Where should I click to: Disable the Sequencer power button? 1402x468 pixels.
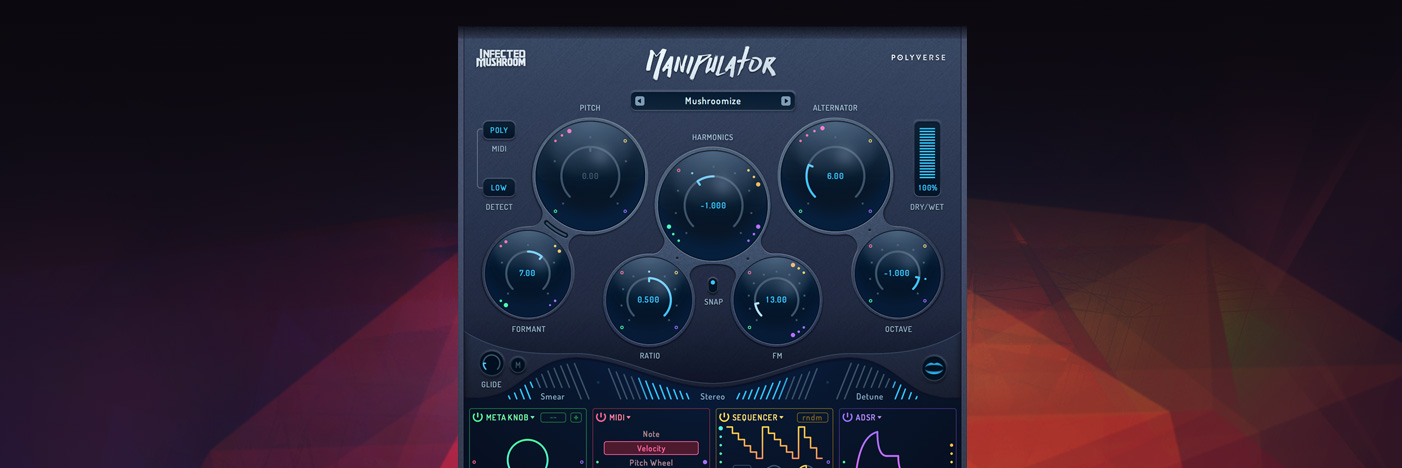(x=724, y=417)
